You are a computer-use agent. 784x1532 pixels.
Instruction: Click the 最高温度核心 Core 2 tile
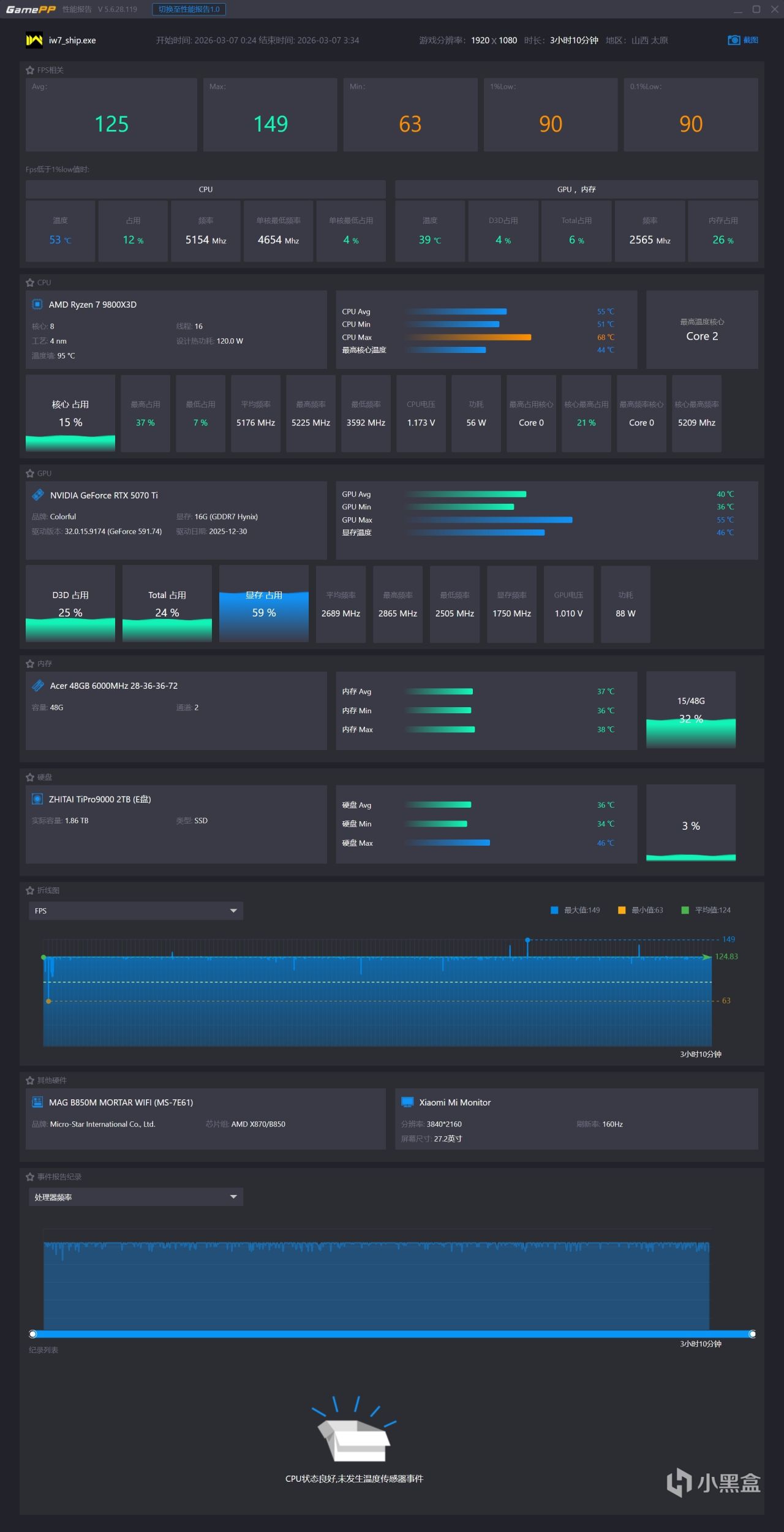point(702,330)
